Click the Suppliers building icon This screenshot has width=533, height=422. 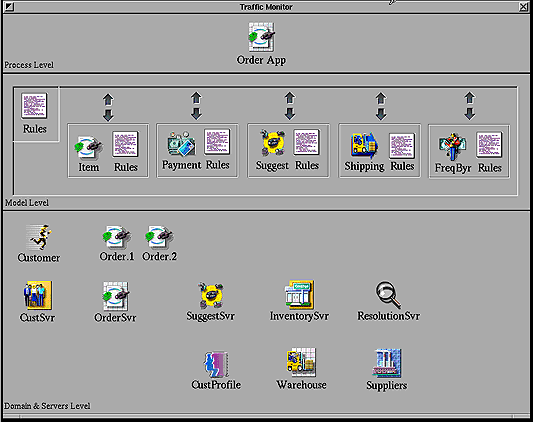(387, 363)
